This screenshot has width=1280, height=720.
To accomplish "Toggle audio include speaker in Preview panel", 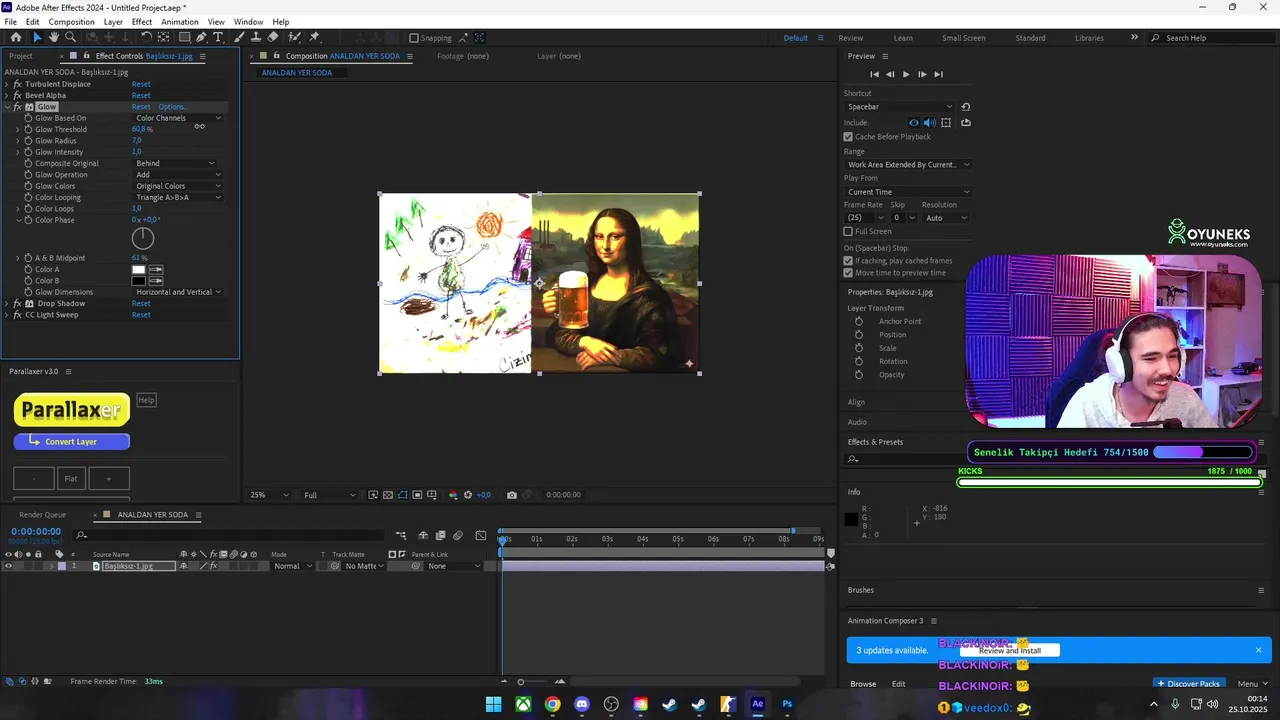I will pyautogui.click(x=929, y=123).
